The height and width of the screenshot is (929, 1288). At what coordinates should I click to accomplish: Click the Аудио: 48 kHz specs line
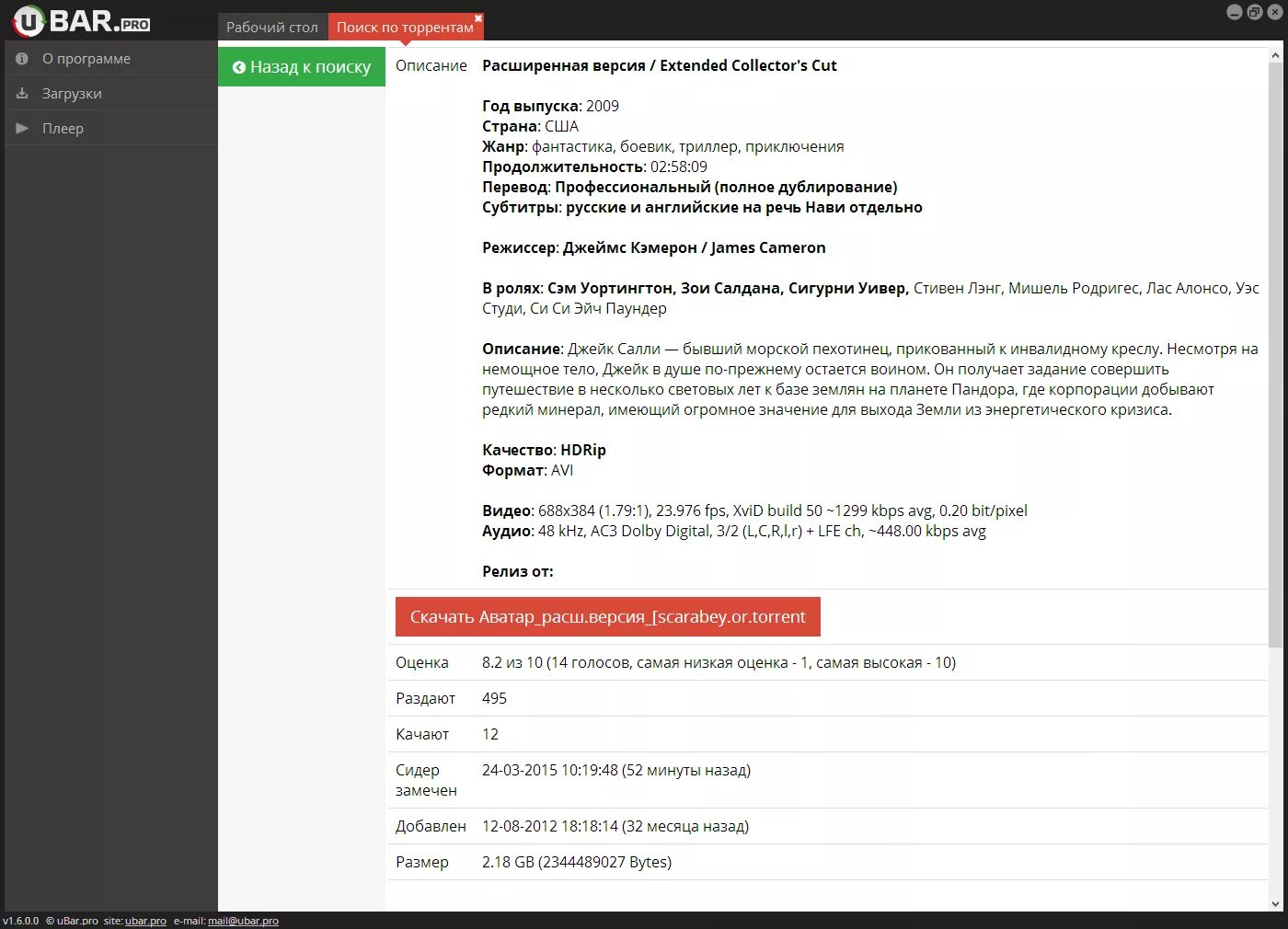(734, 531)
